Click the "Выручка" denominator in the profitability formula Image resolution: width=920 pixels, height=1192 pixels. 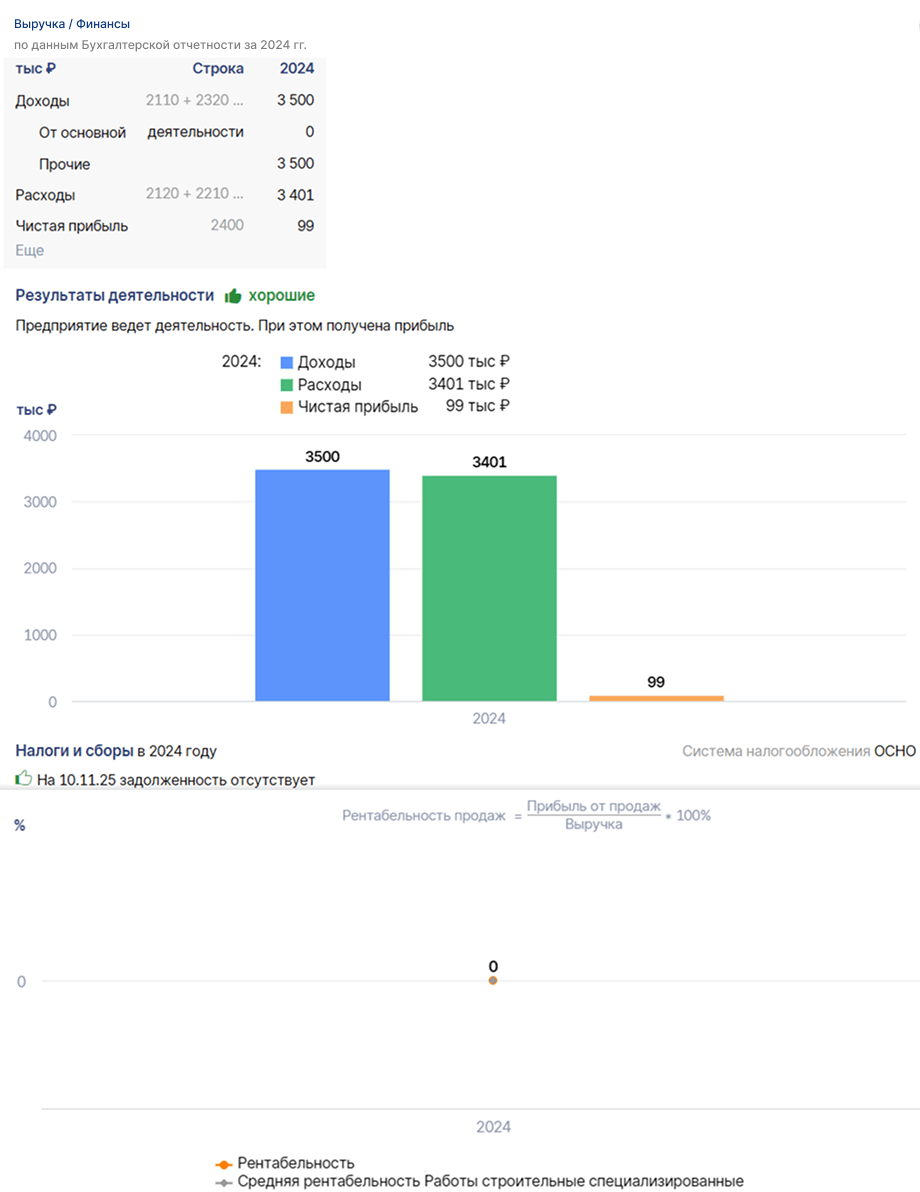[x=594, y=825]
